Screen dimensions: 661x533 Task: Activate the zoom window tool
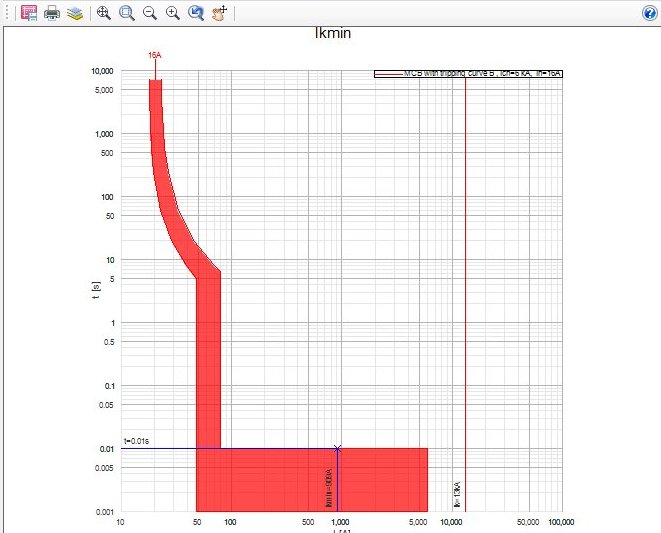(x=127, y=13)
